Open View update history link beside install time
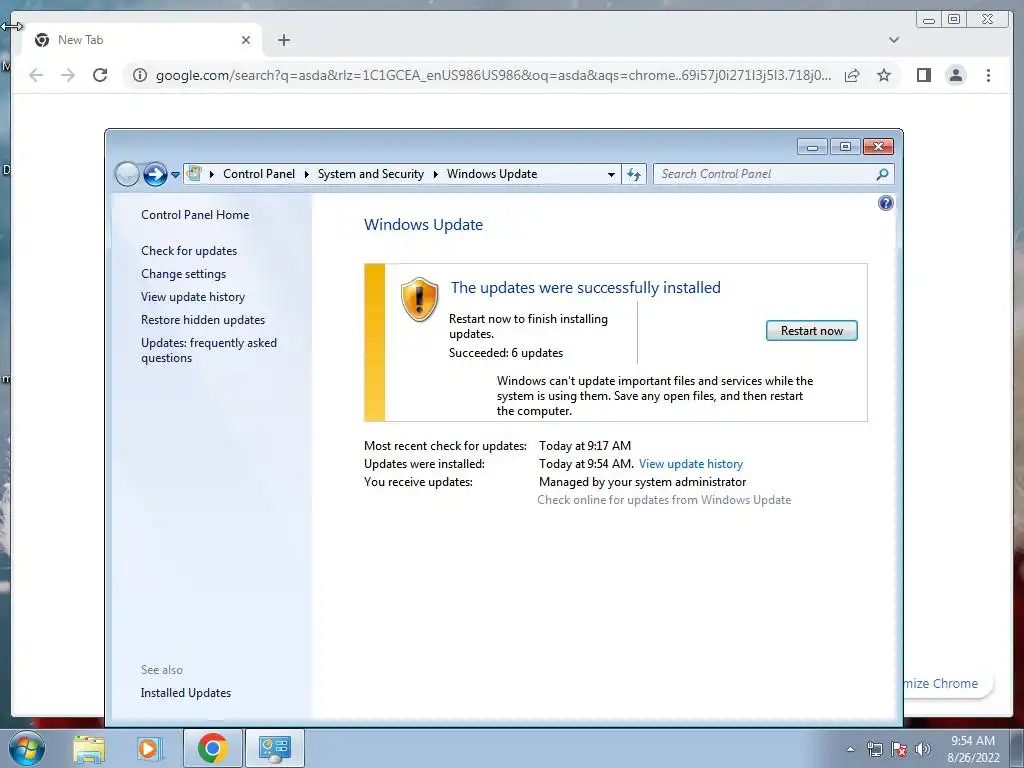Screen dimensions: 1024x768 point(691,464)
